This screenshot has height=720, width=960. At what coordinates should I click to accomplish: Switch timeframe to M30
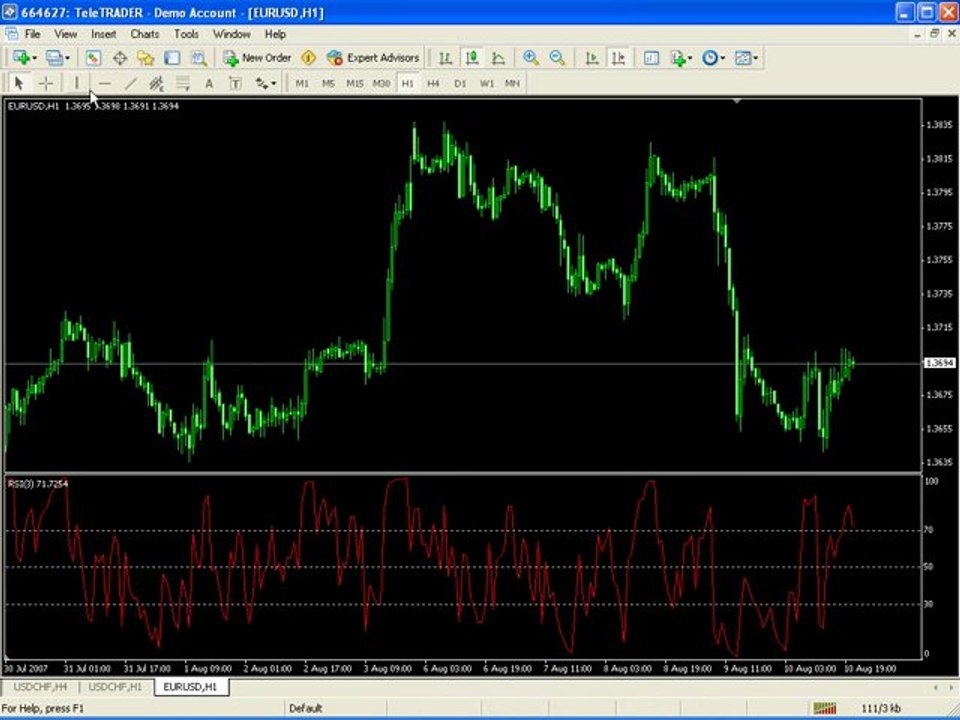(381, 83)
